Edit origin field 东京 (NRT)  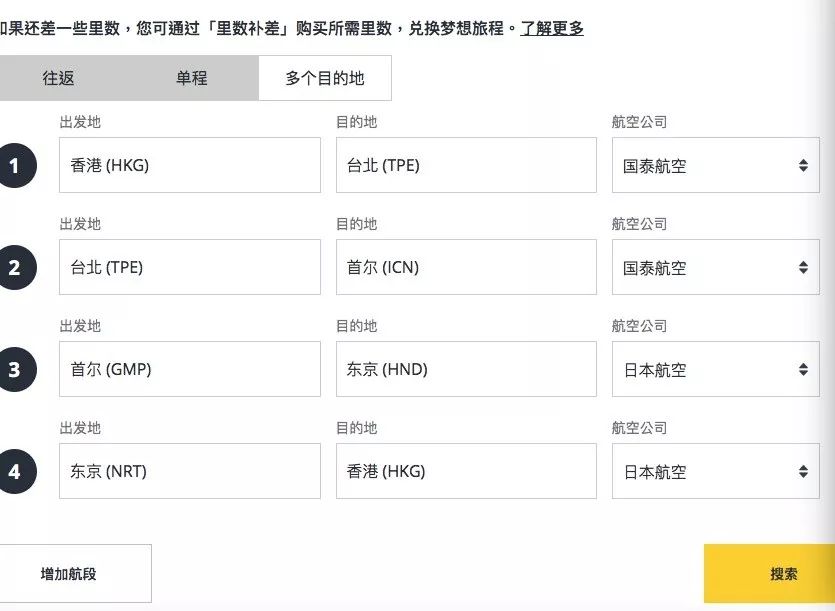[190, 471]
